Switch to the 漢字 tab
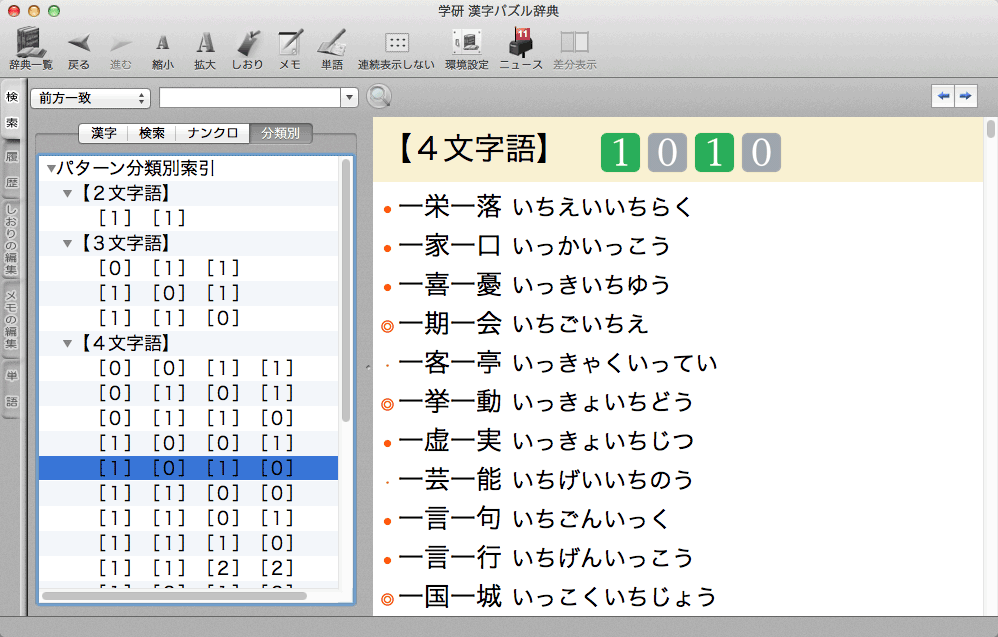The image size is (998, 637). click(x=104, y=133)
